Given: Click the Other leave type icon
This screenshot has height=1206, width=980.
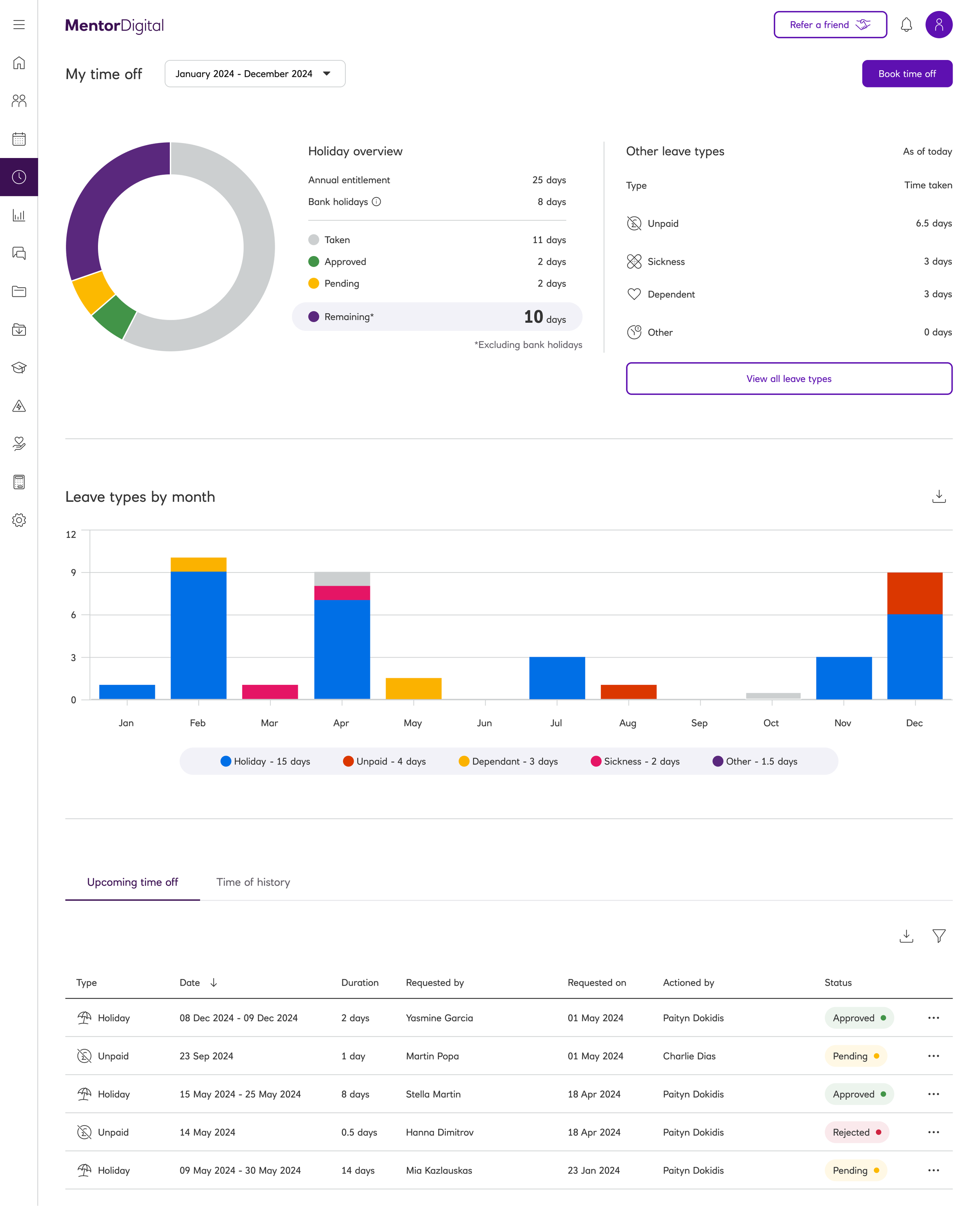Looking at the screenshot, I should [x=634, y=332].
